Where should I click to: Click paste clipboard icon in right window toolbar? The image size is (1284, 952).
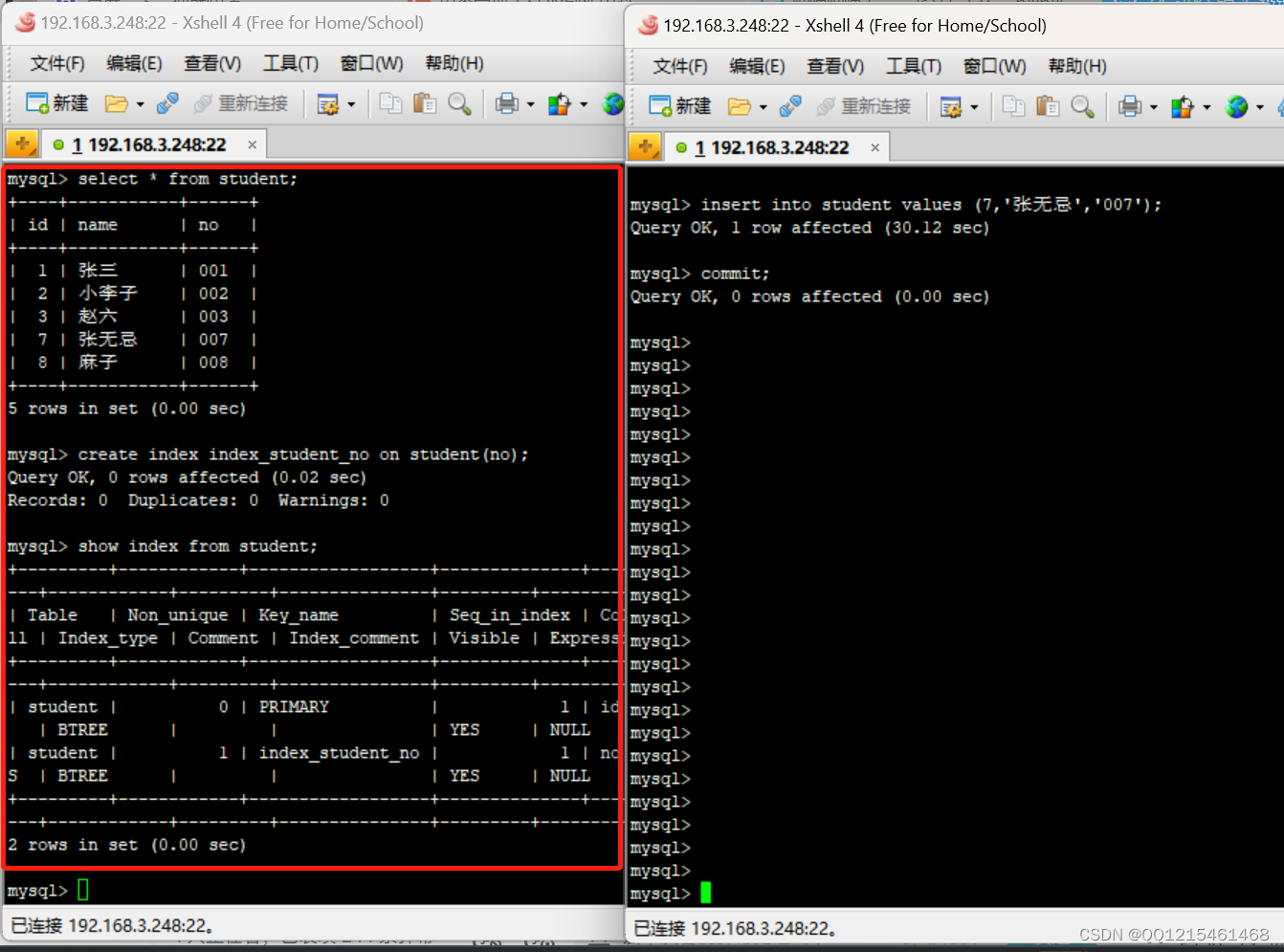tap(1048, 106)
